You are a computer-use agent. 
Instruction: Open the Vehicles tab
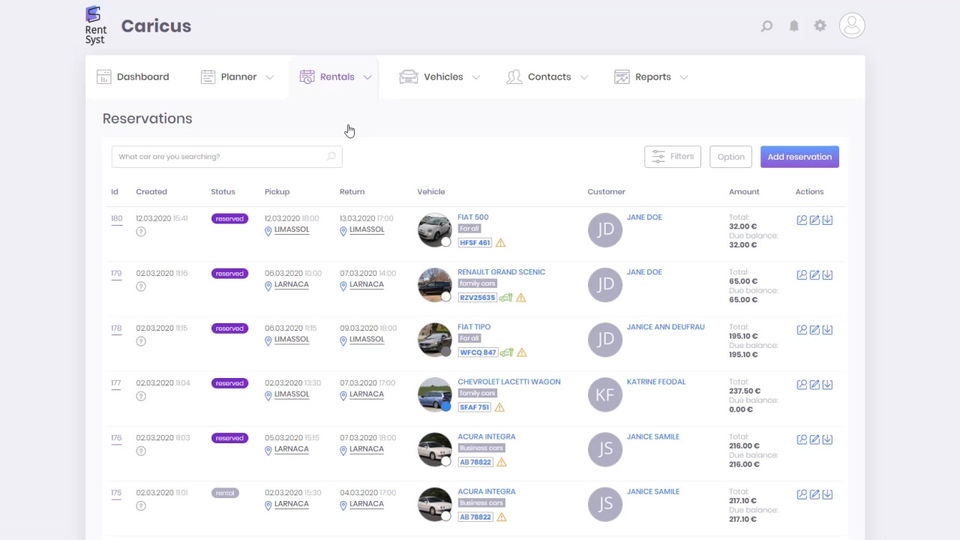(440, 77)
